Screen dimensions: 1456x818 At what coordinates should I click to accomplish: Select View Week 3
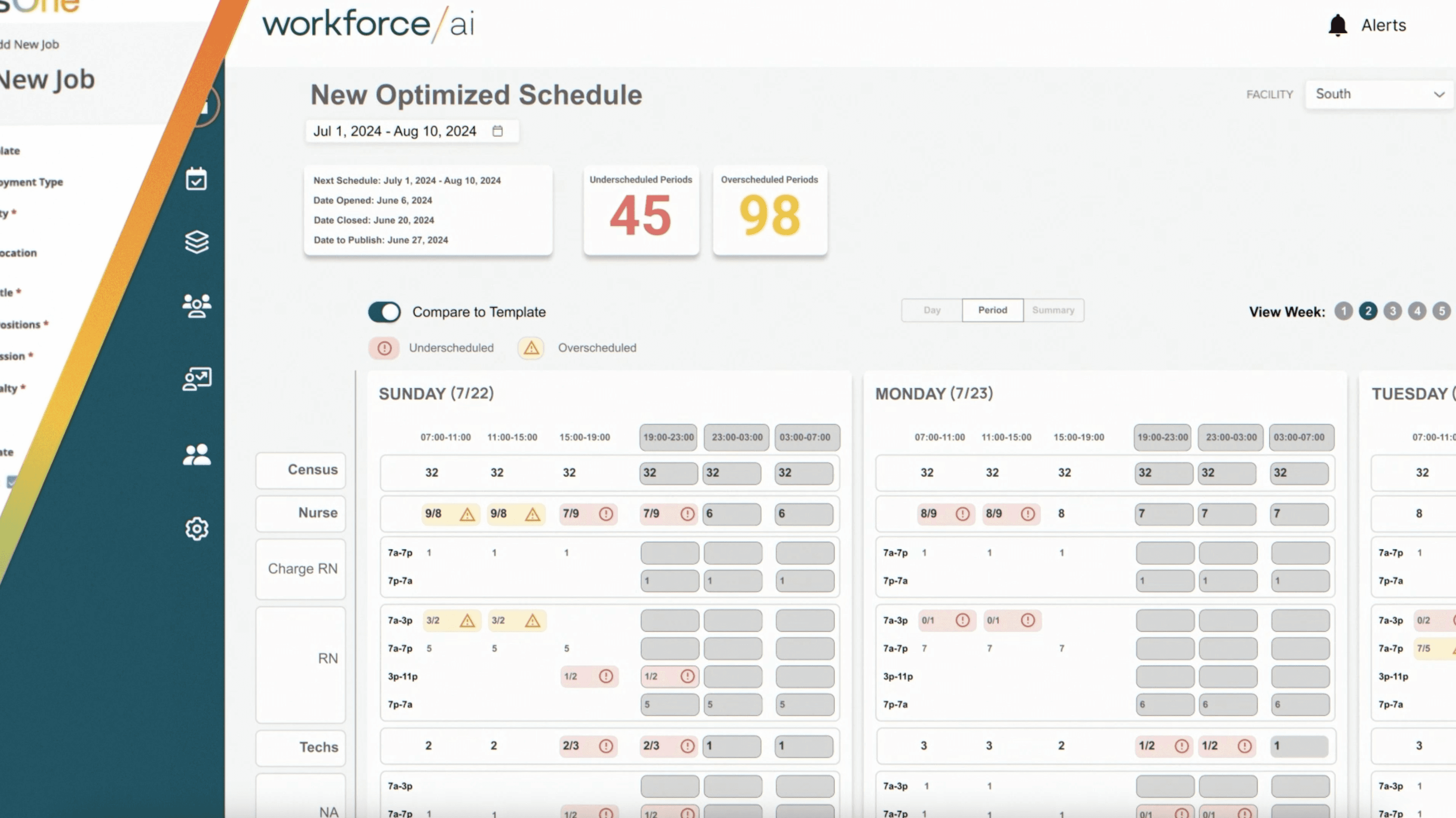point(1393,311)
